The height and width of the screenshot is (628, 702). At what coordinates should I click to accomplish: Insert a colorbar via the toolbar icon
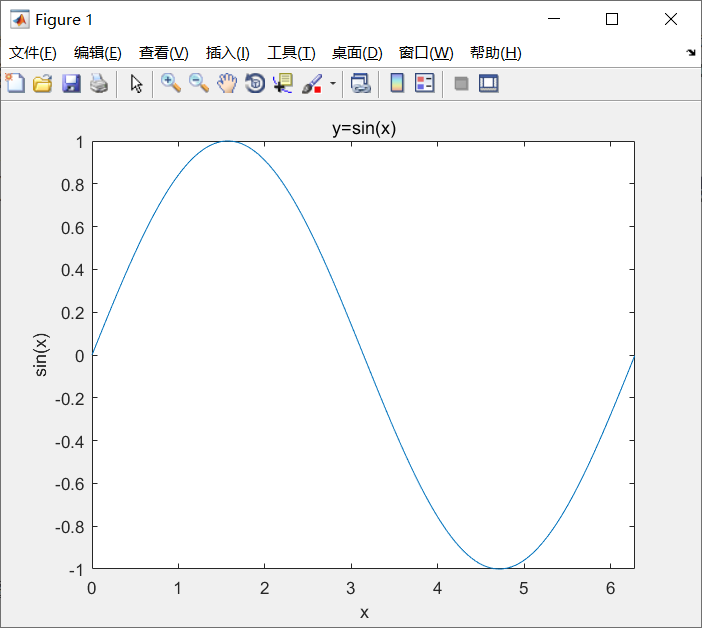coord(397,83)
